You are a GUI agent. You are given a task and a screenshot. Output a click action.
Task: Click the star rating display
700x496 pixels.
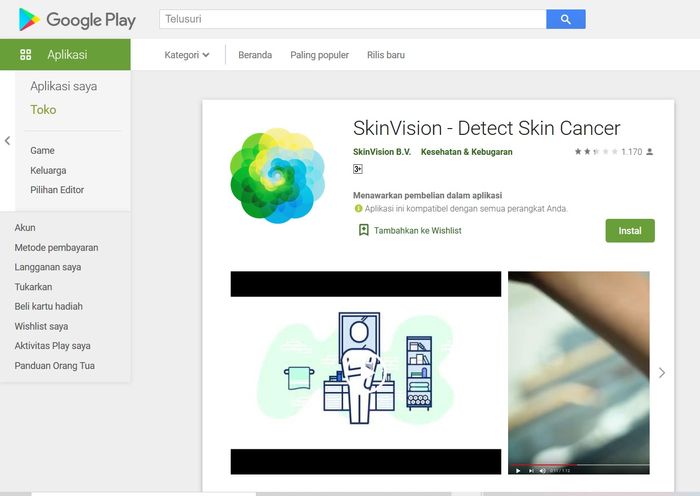click(596, 152)
